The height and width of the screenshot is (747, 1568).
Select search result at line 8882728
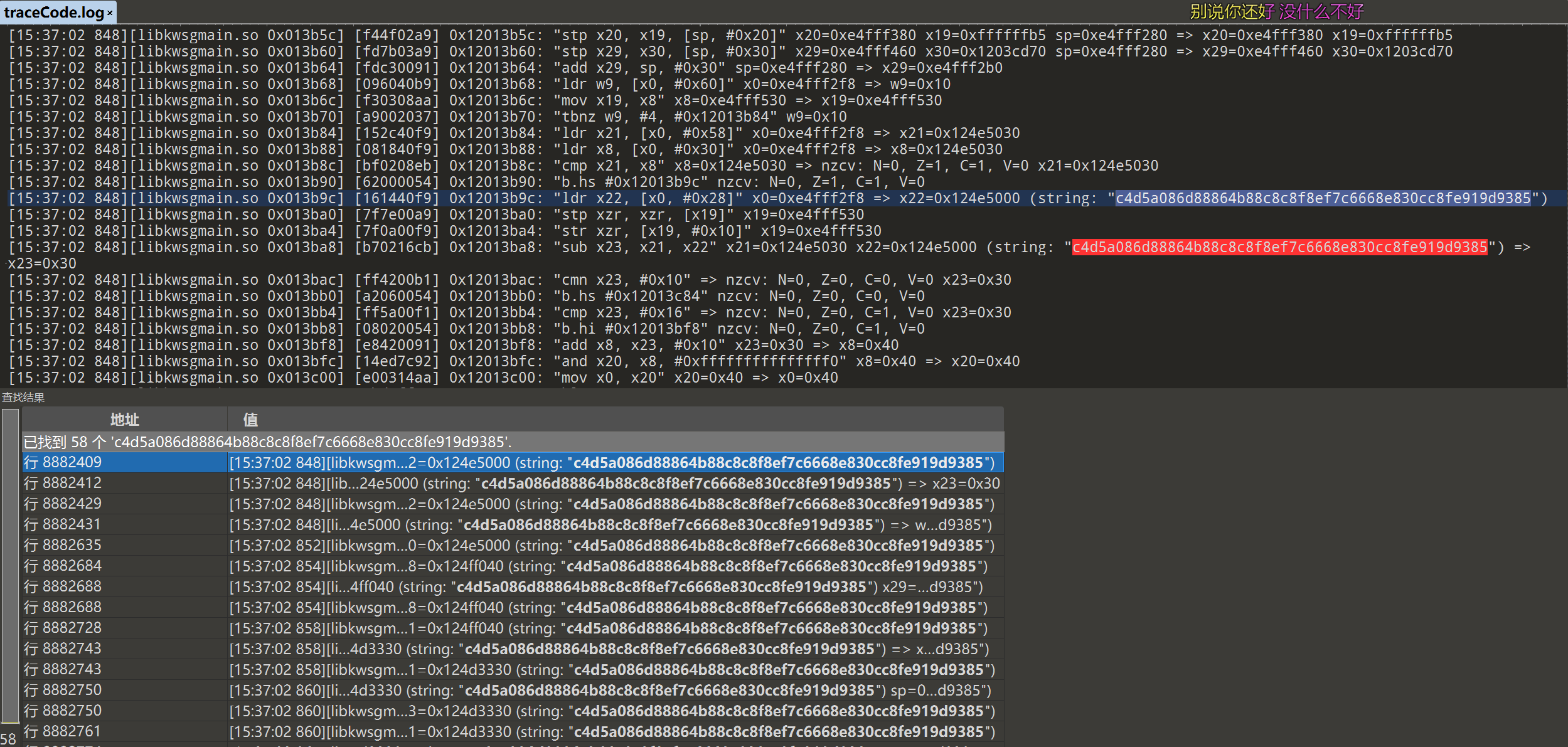pyautogui.click(x=63, y=628)
